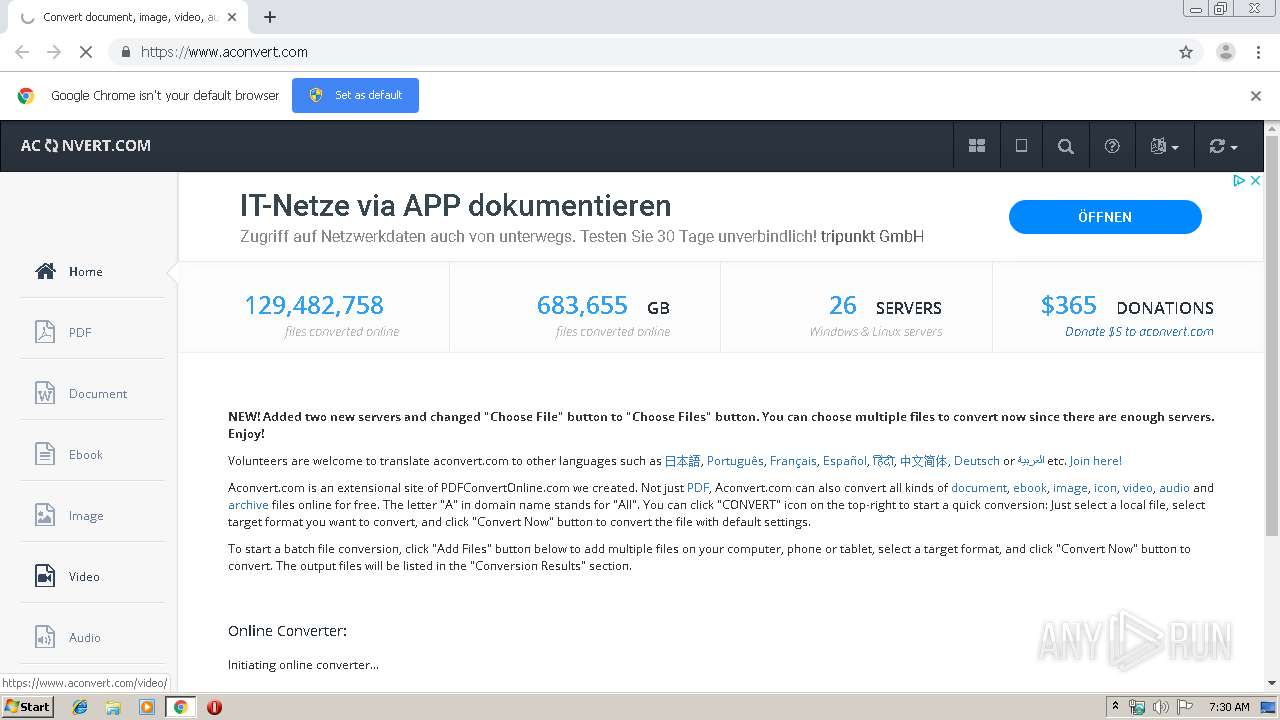Click the Ebook page icon

pyautogui.click(x=45, y=453)
